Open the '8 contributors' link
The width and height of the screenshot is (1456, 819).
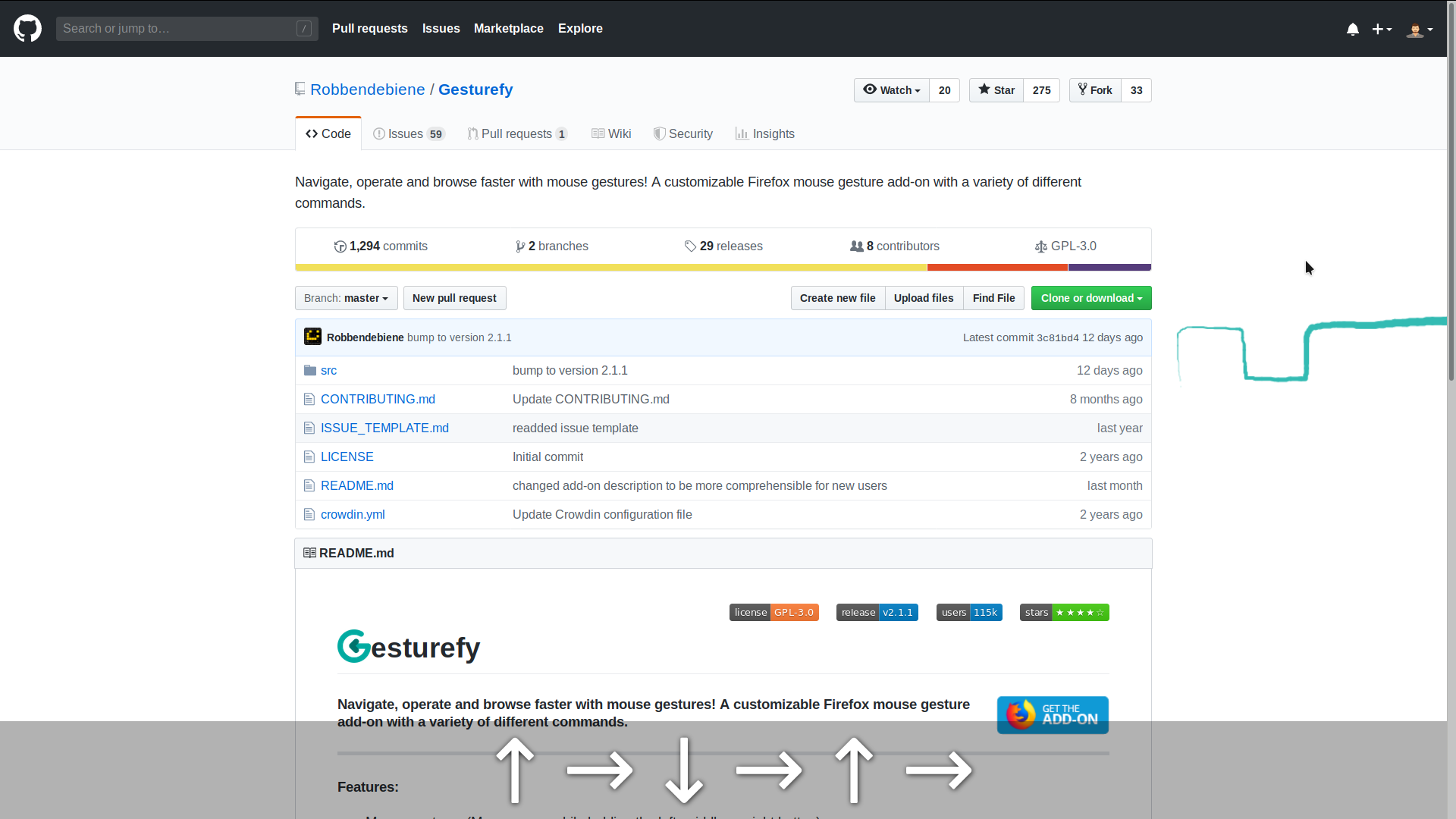pyautogui.click(x=895, y=246)
